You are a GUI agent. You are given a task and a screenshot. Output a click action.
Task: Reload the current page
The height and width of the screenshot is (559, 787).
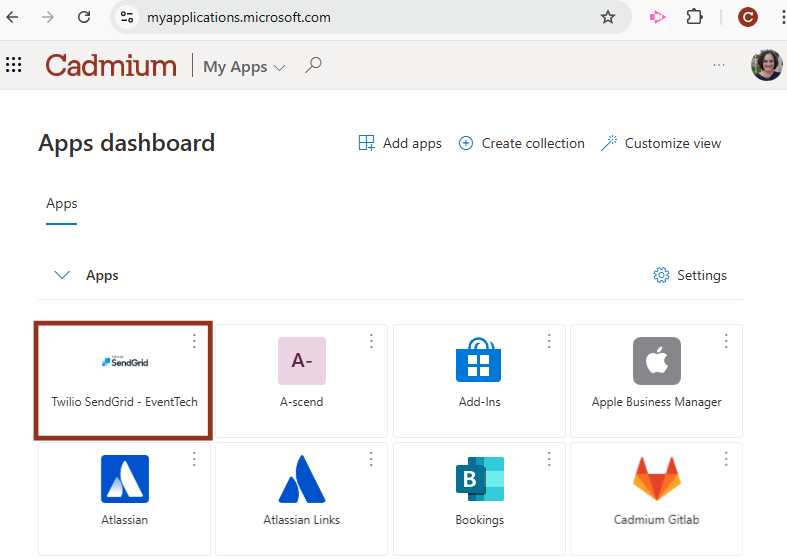(84, 18)
